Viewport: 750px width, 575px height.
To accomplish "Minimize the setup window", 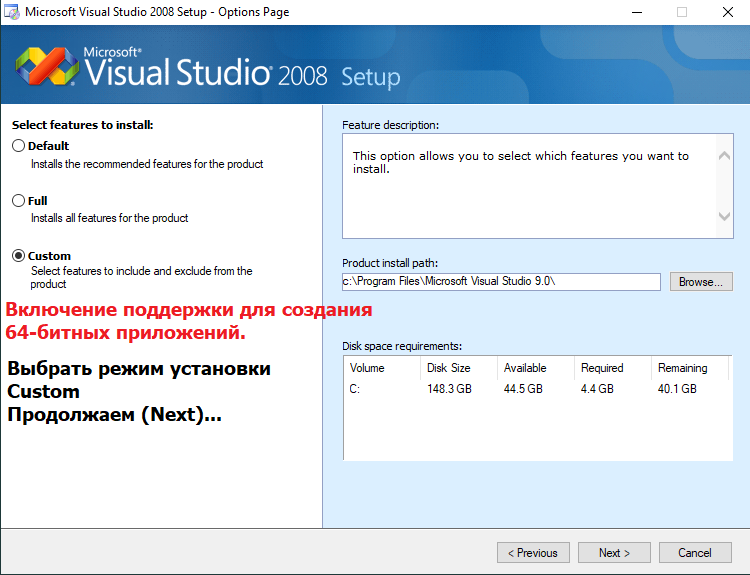I will click(637, 12).
